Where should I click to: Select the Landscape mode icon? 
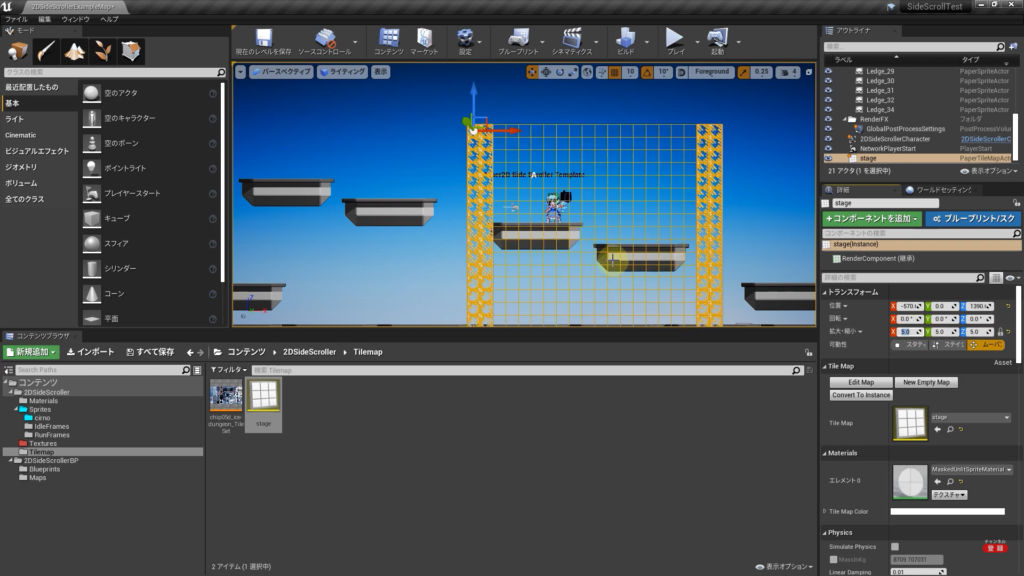coord(75,50)
